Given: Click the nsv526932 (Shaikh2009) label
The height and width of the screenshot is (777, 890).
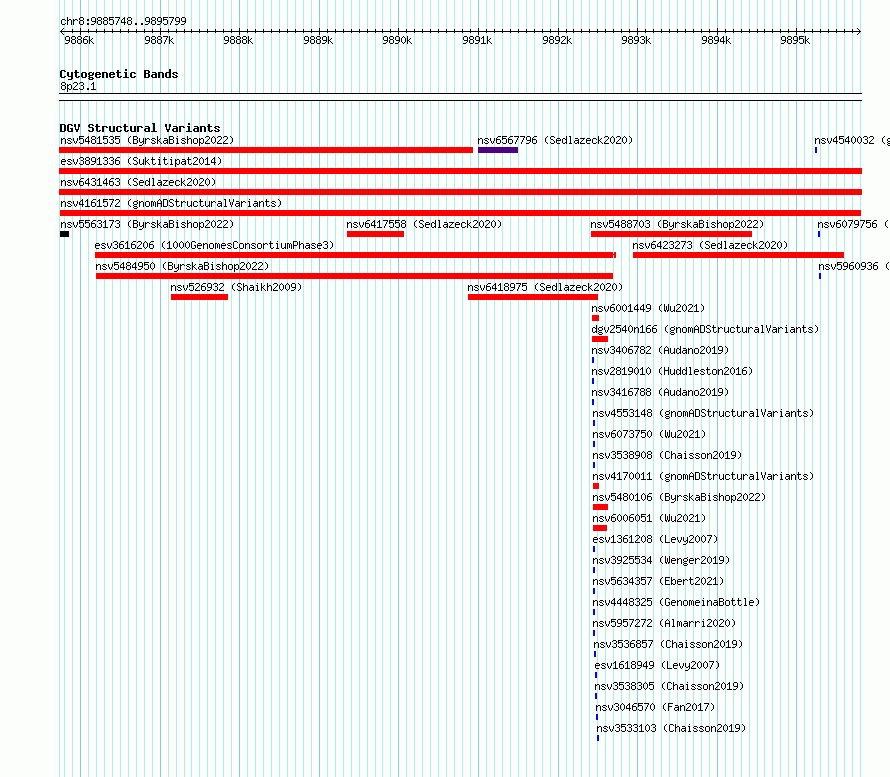Looking at the screenshot, I should [236, 287].
